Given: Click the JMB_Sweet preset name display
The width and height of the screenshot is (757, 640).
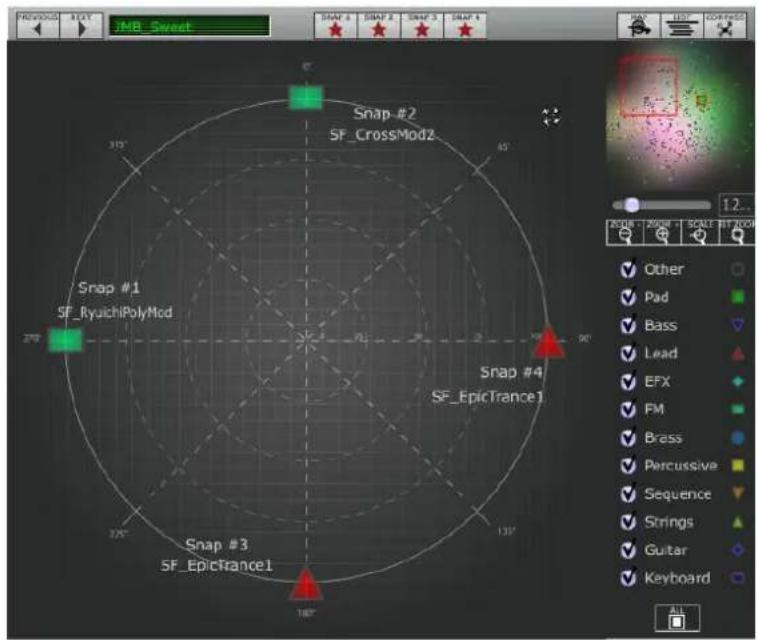Looking at the screenshot, I should click(x=189, y=26).
